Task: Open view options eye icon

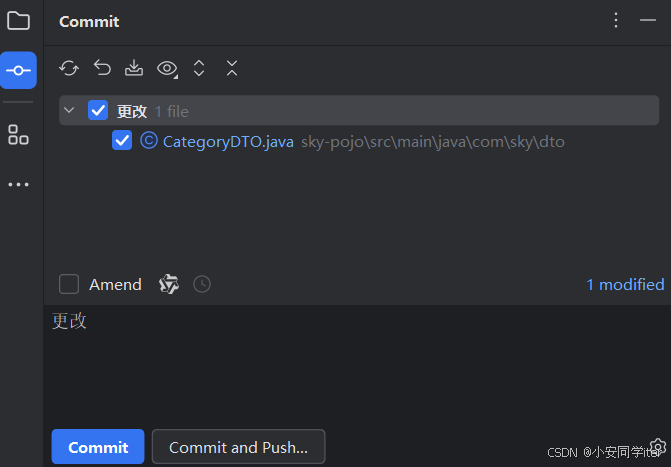Action: pos(167,68)
